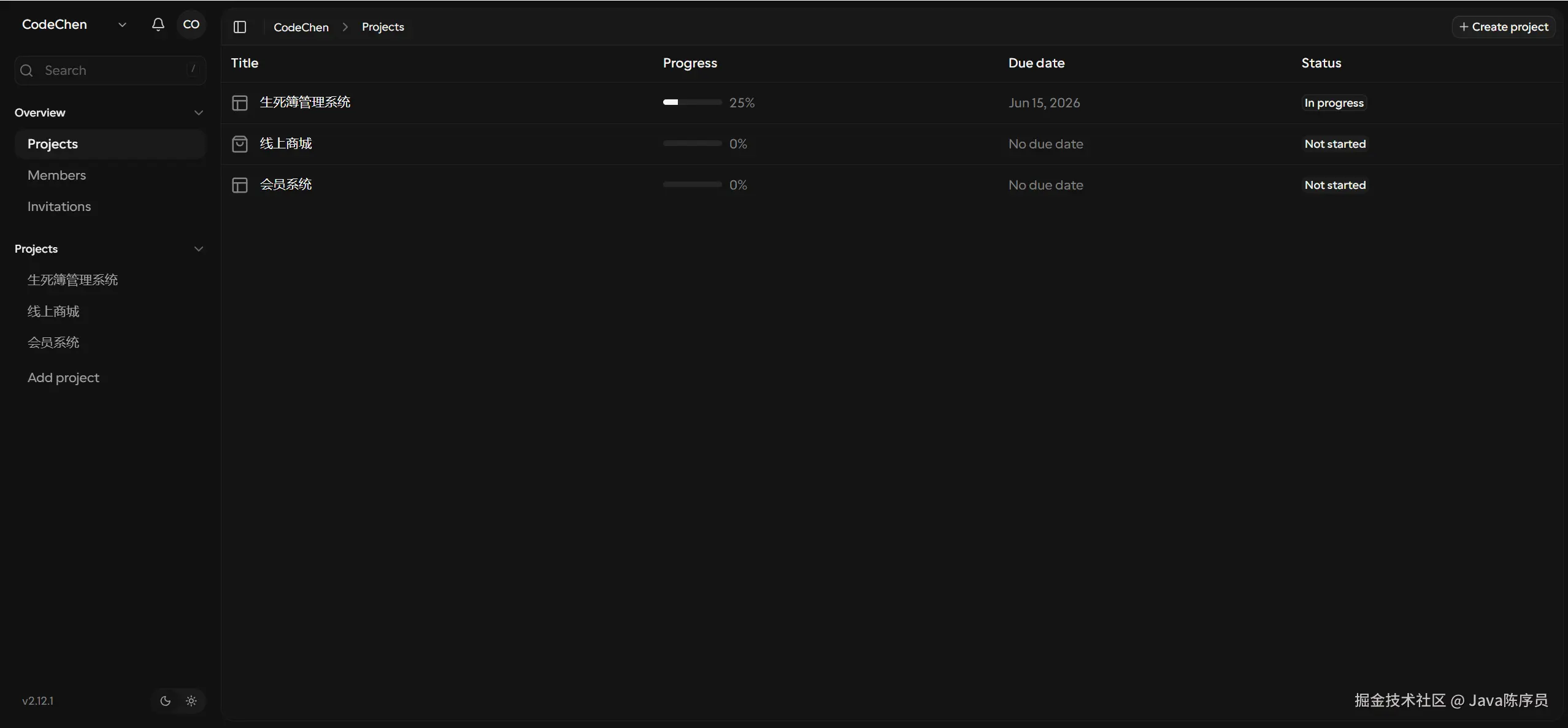
Task: Click the 线上商城 shopping bag icon
Action: pyautogui.click(x=240, y=144)
